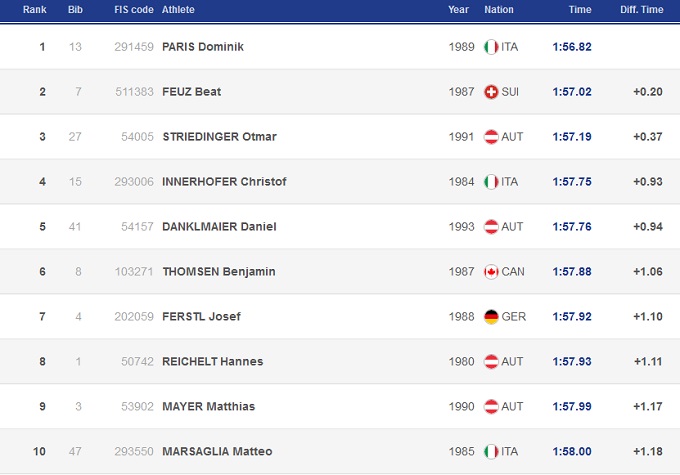Click the Italian flag in Marsaglia's row

(x=491, y=452)
